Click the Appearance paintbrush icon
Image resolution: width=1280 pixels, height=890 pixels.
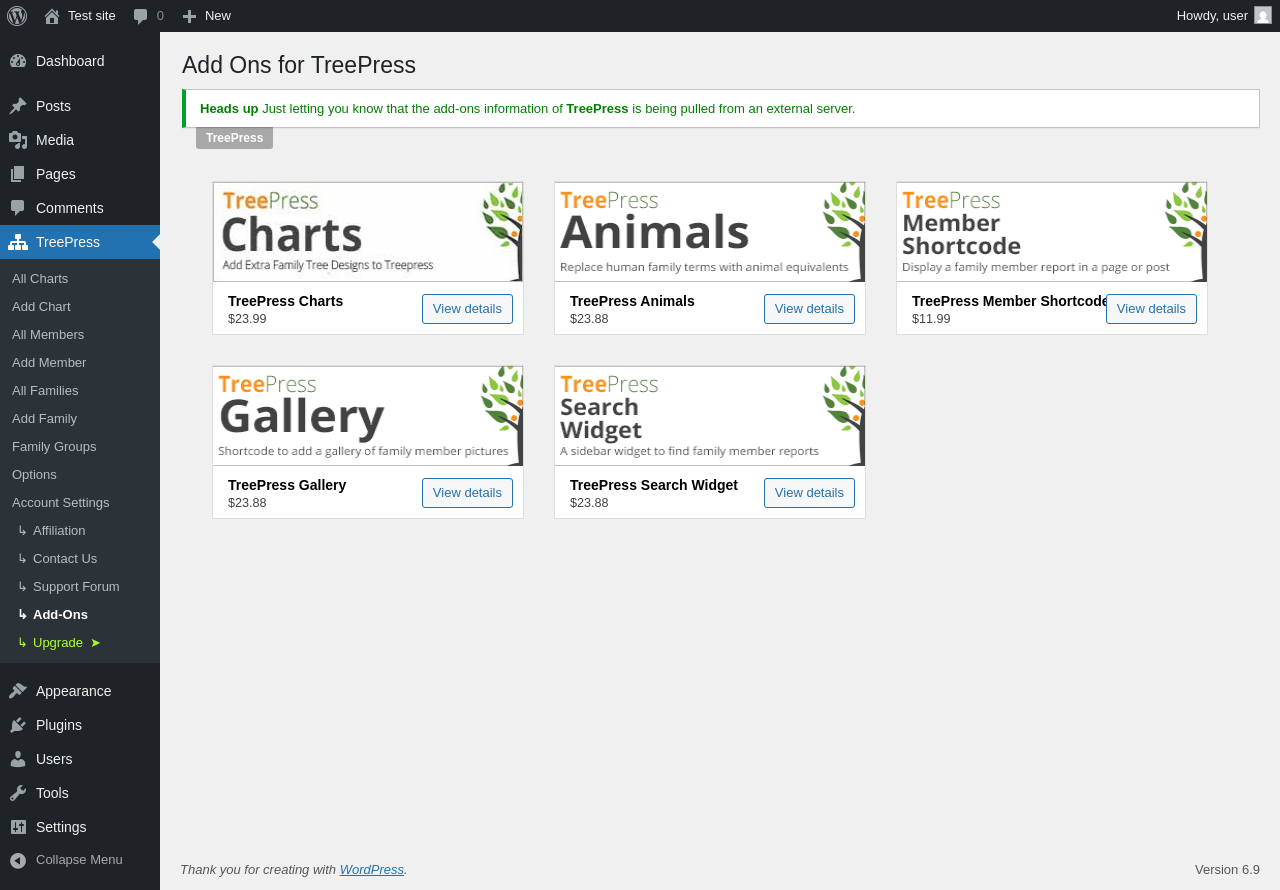click(x=18, y=691)
